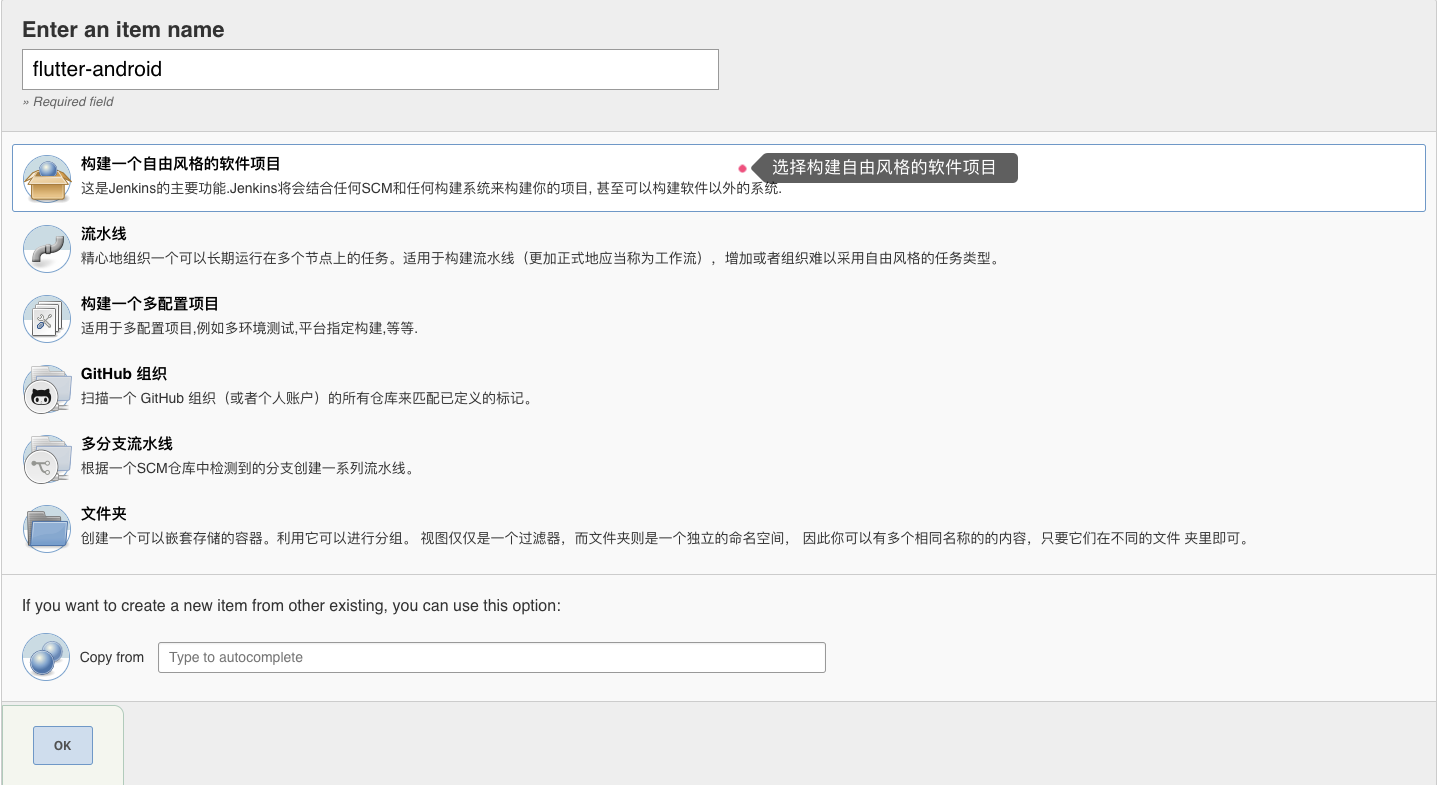The image size is (1437, 785).
Task: Click the OK button
Action: pyautogui.click(x=63, y=745)
